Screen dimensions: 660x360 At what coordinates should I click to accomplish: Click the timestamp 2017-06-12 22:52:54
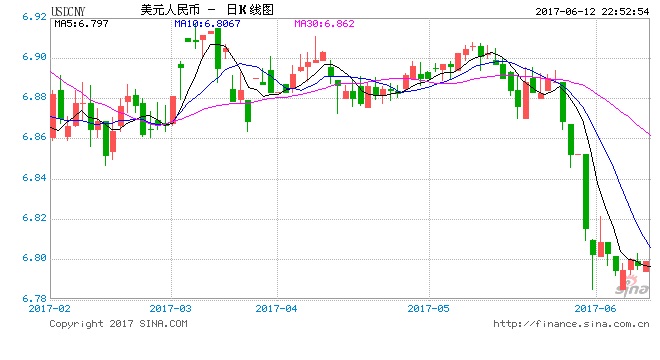pos(592,11)
